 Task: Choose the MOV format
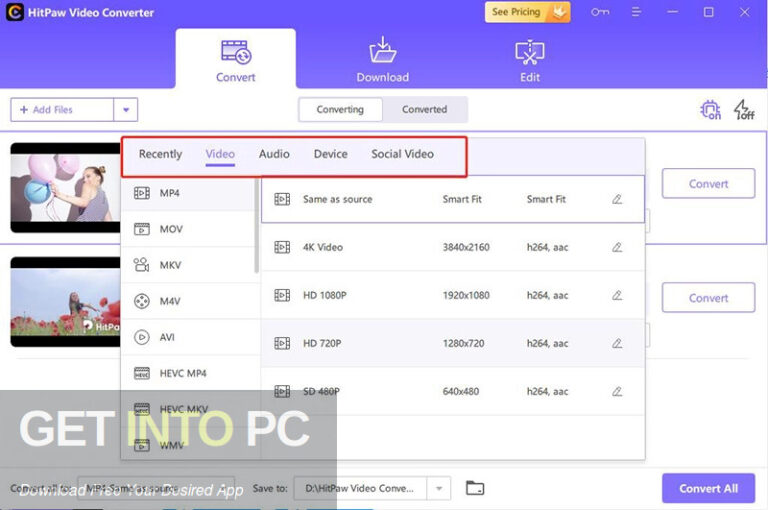tap(188, 229)
